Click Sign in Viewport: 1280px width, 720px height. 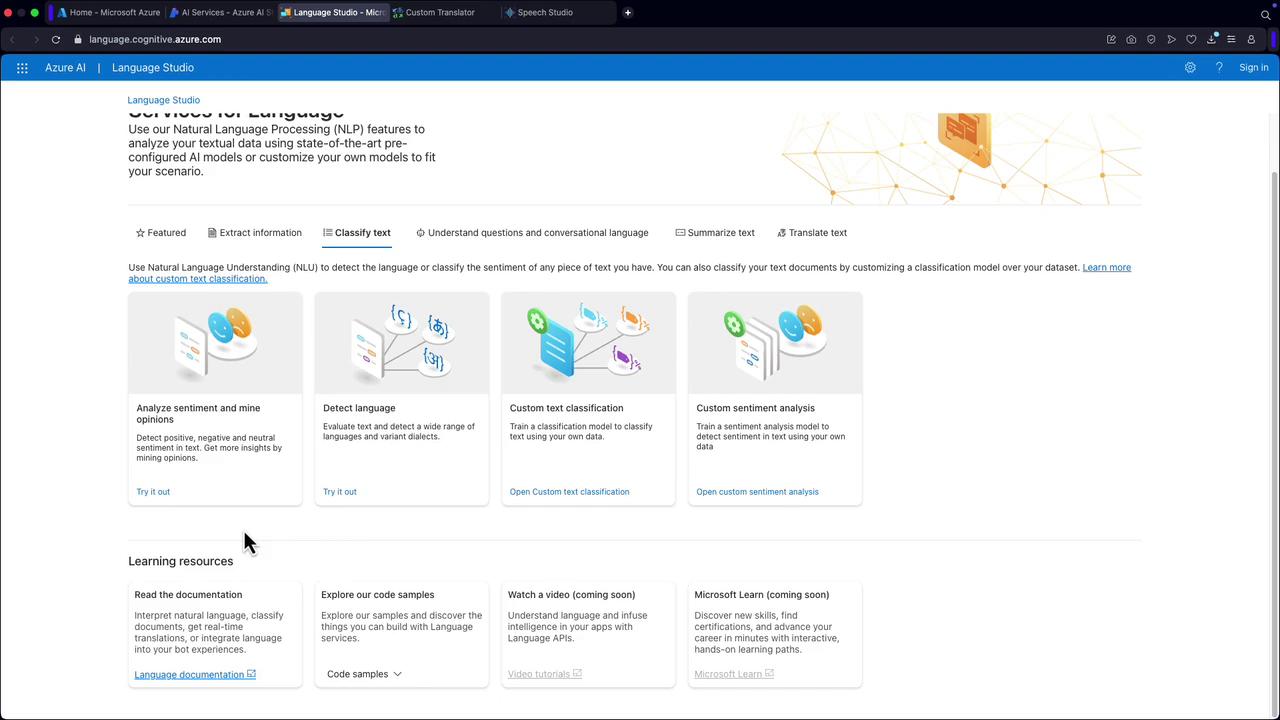click(1253, 68)
